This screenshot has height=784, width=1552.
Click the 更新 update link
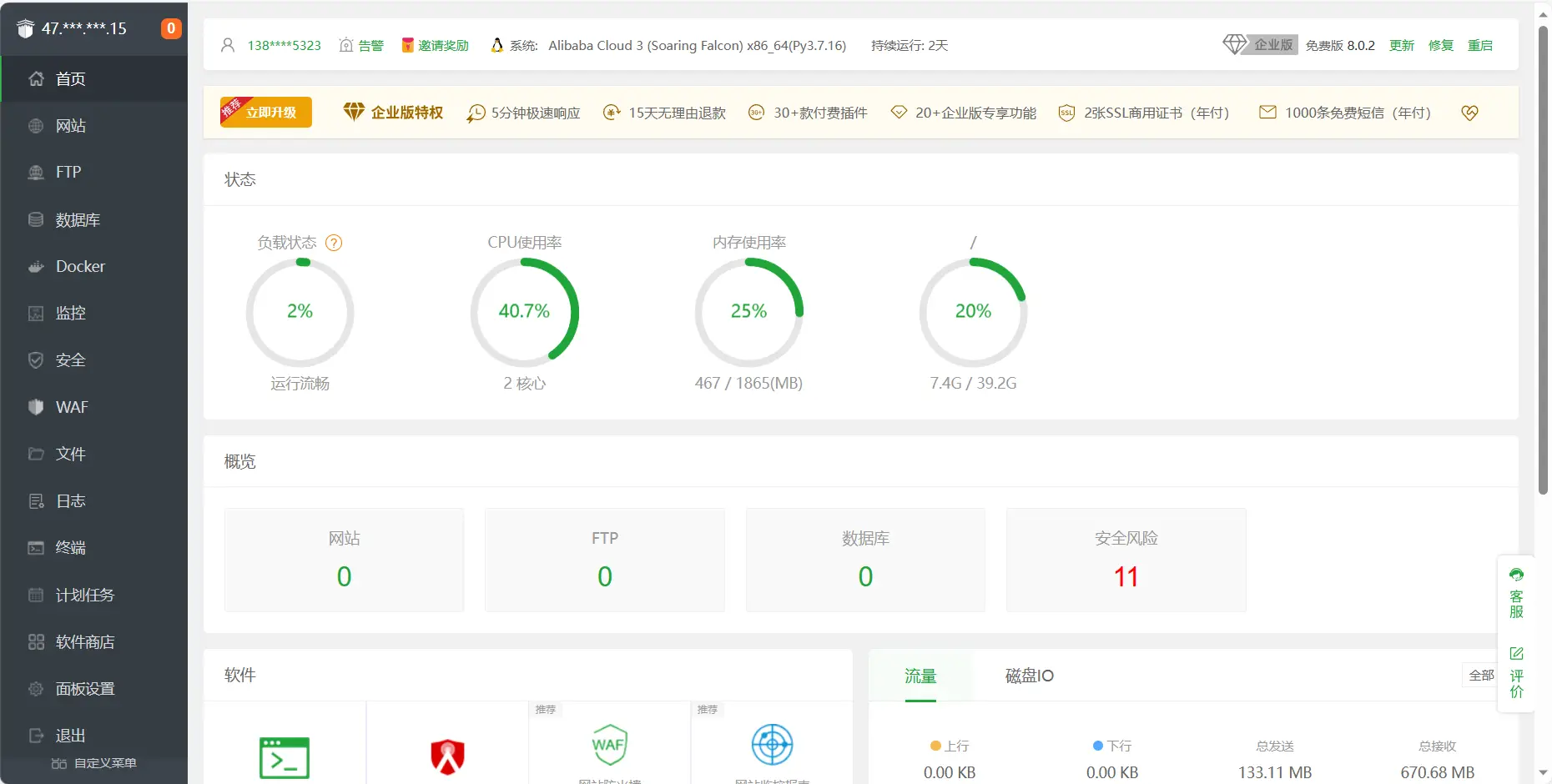[x=1402, y=45]
